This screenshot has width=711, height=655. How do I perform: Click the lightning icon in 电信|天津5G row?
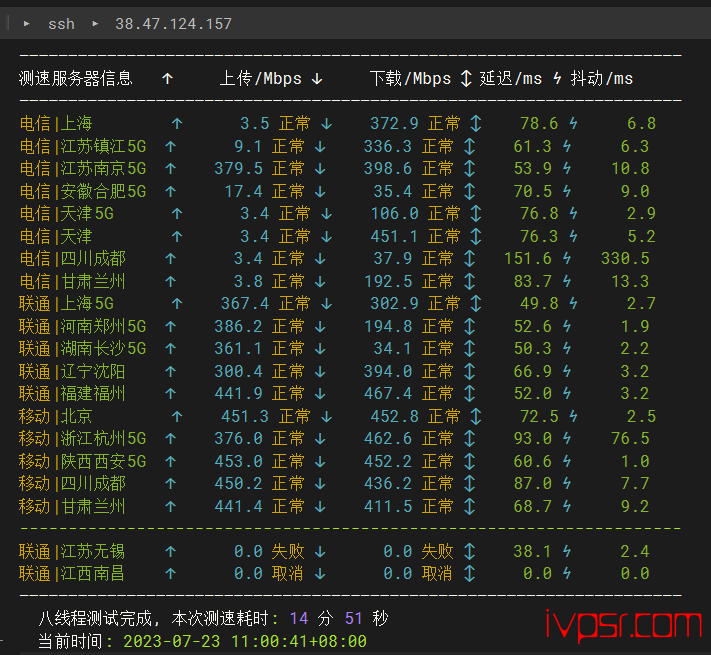[573, 213]
